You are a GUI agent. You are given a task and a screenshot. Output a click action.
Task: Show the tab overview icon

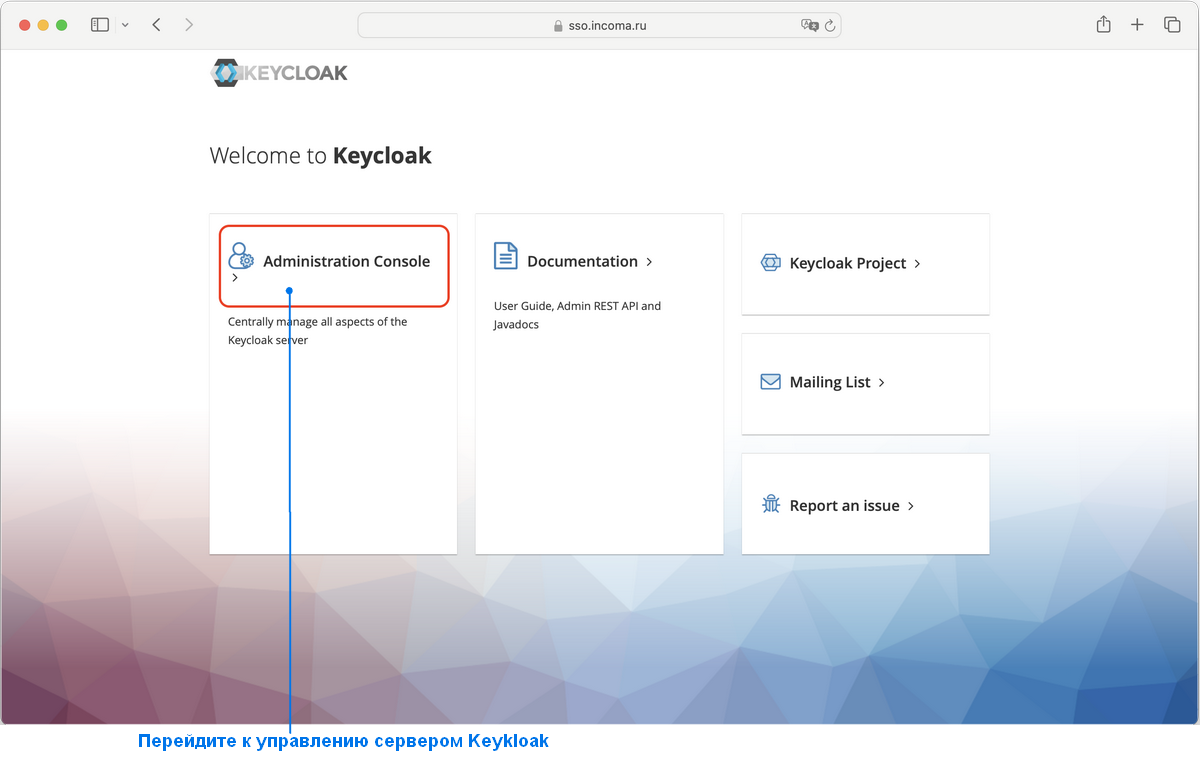(1172, 25)
